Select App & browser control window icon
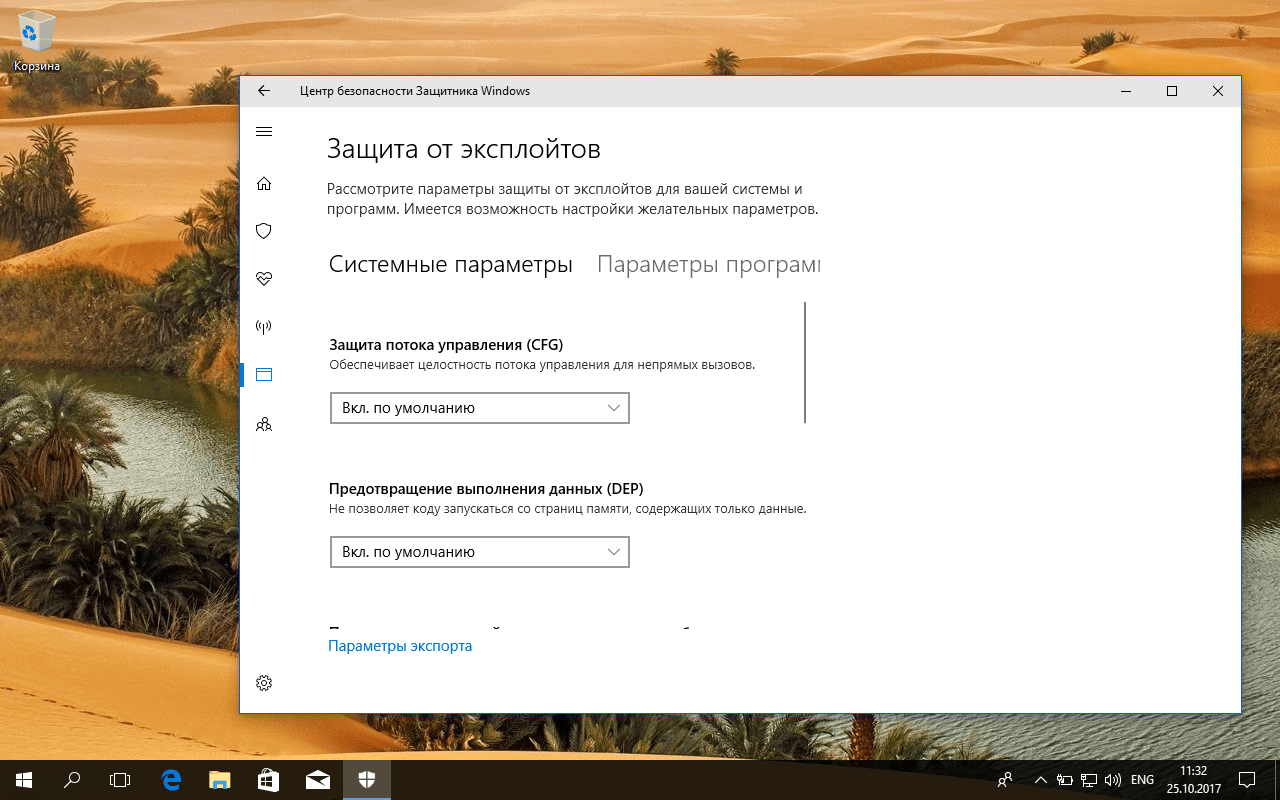Screen dimensions: 1280x800 (264, 375)
